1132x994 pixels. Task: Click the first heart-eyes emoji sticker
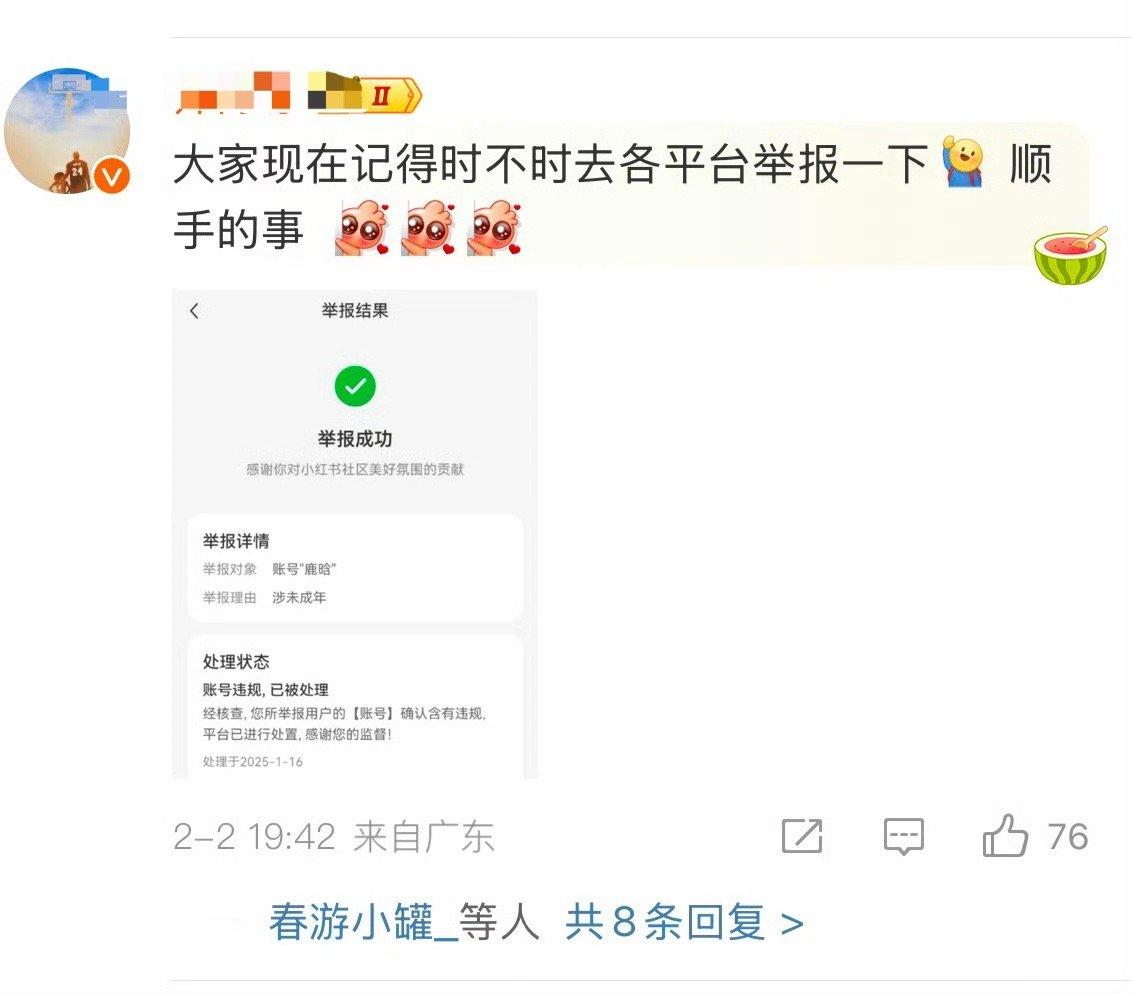362,229
